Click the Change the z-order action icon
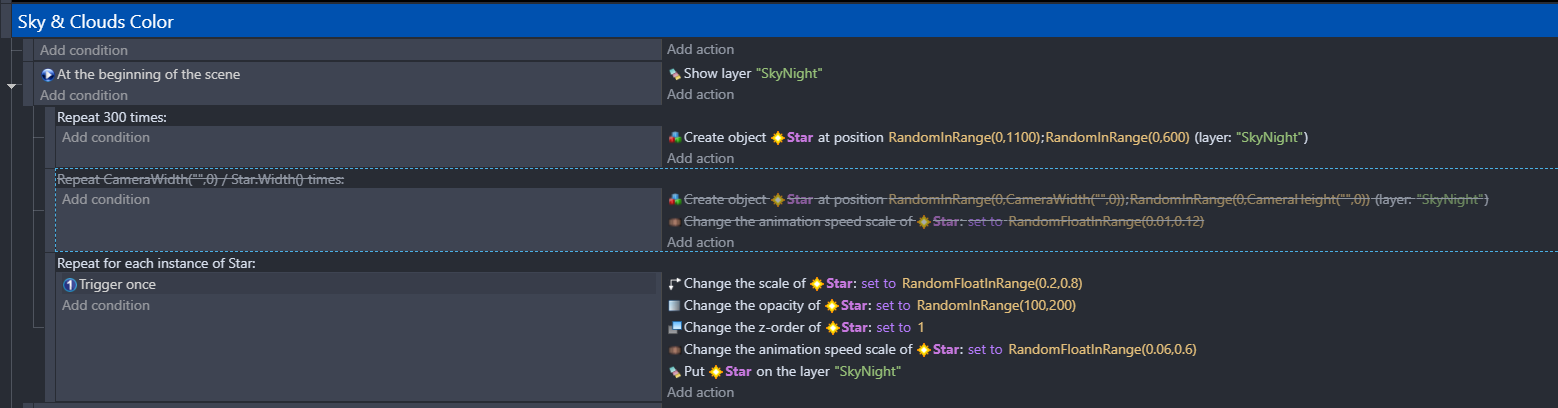The height and width of the screenshot is (408, 1558). pos(674,328)
